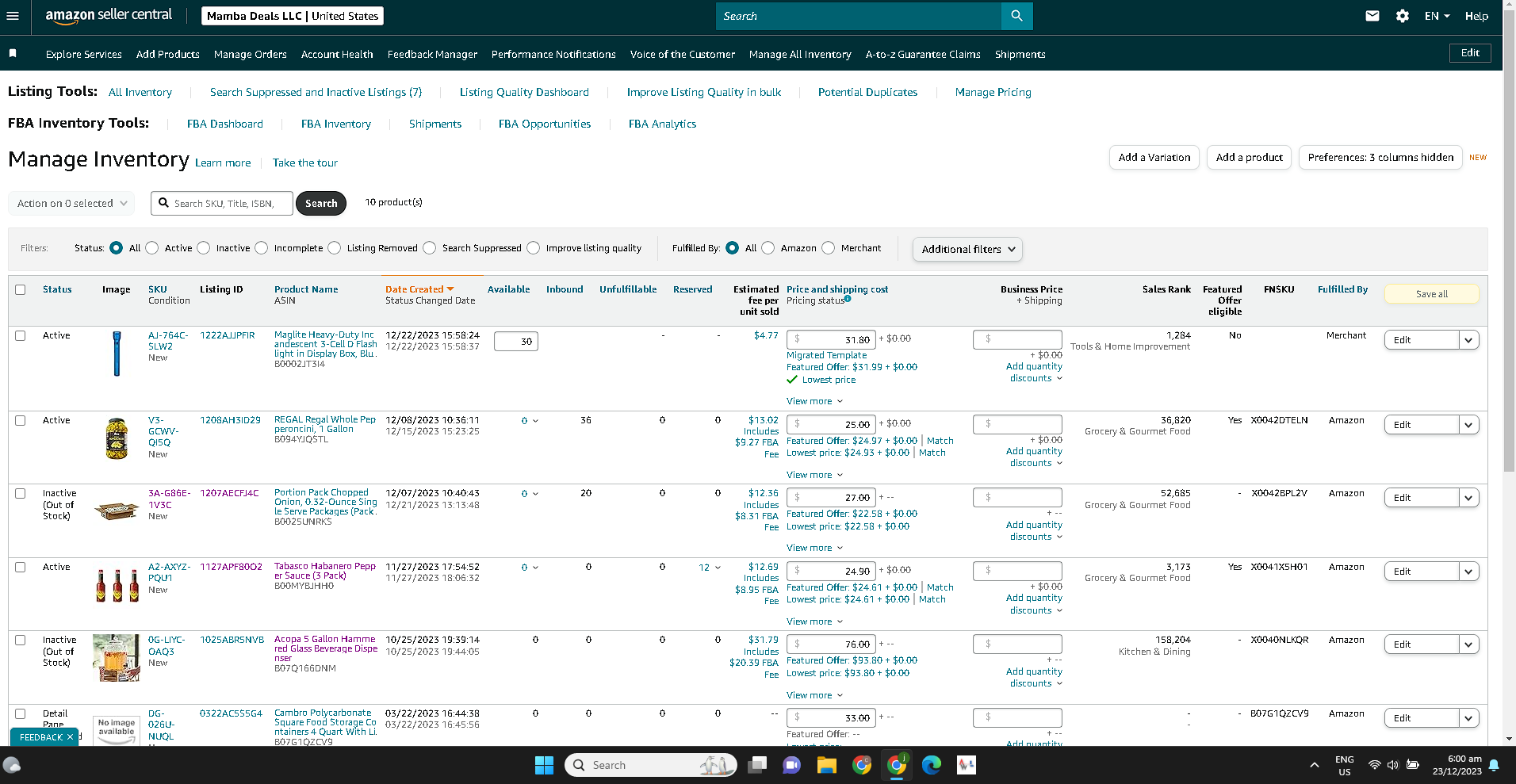Image resolution: width=1516 pixels, height=784 pixels.
Task: Click Preferences: 3 columns hidden button
Action: click(1380, 157)
